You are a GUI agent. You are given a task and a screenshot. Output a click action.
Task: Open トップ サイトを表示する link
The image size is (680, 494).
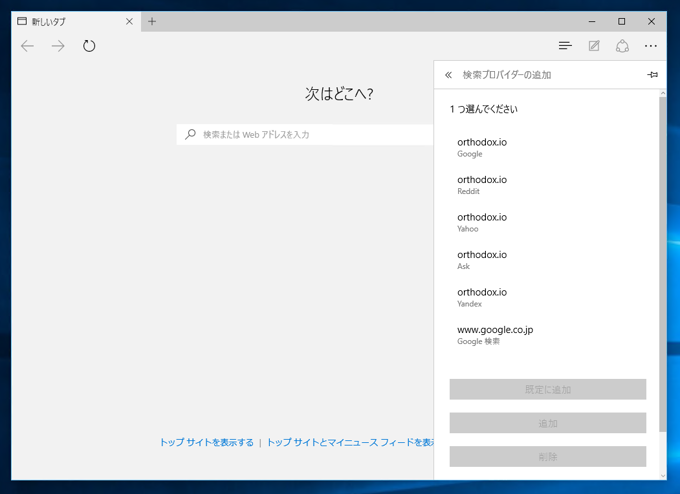[x=207, y=442]
